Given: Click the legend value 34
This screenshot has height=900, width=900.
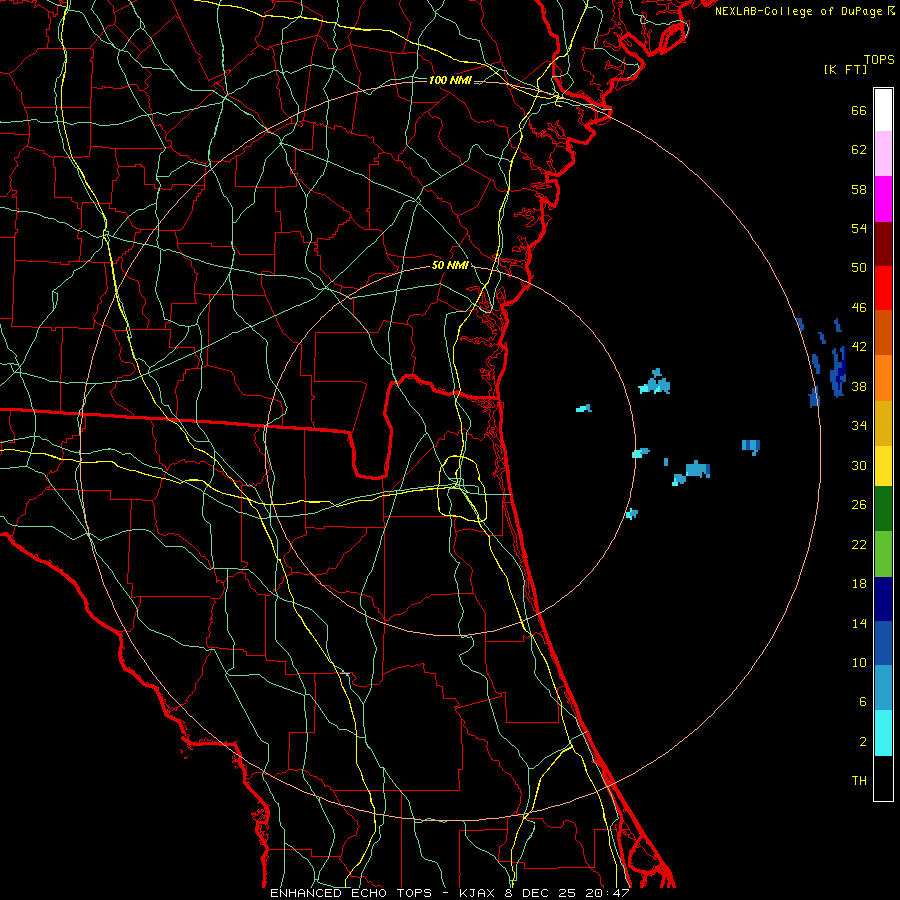Looking at the screenshot, I should point(859,426).
